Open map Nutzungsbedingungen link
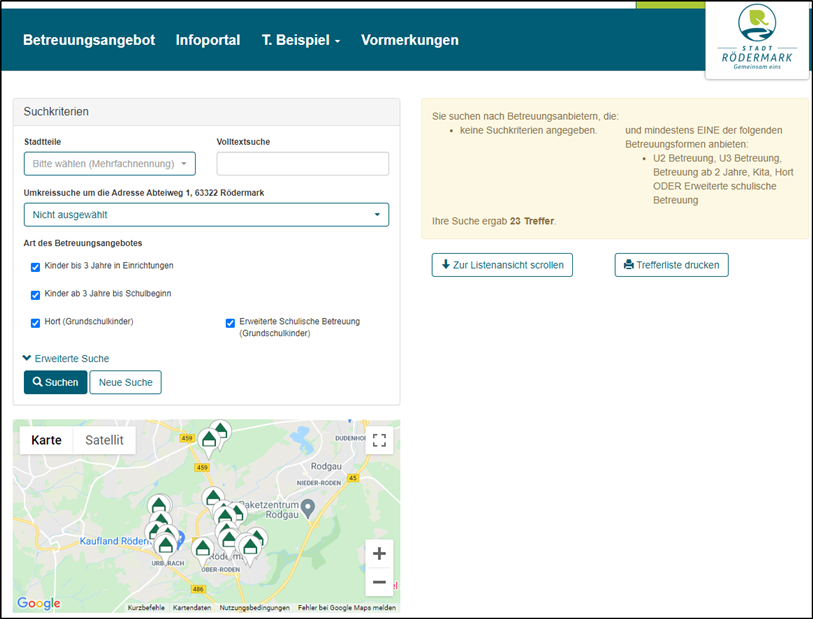Viewport: 813px width, 619px height. [x=255, y=608]
